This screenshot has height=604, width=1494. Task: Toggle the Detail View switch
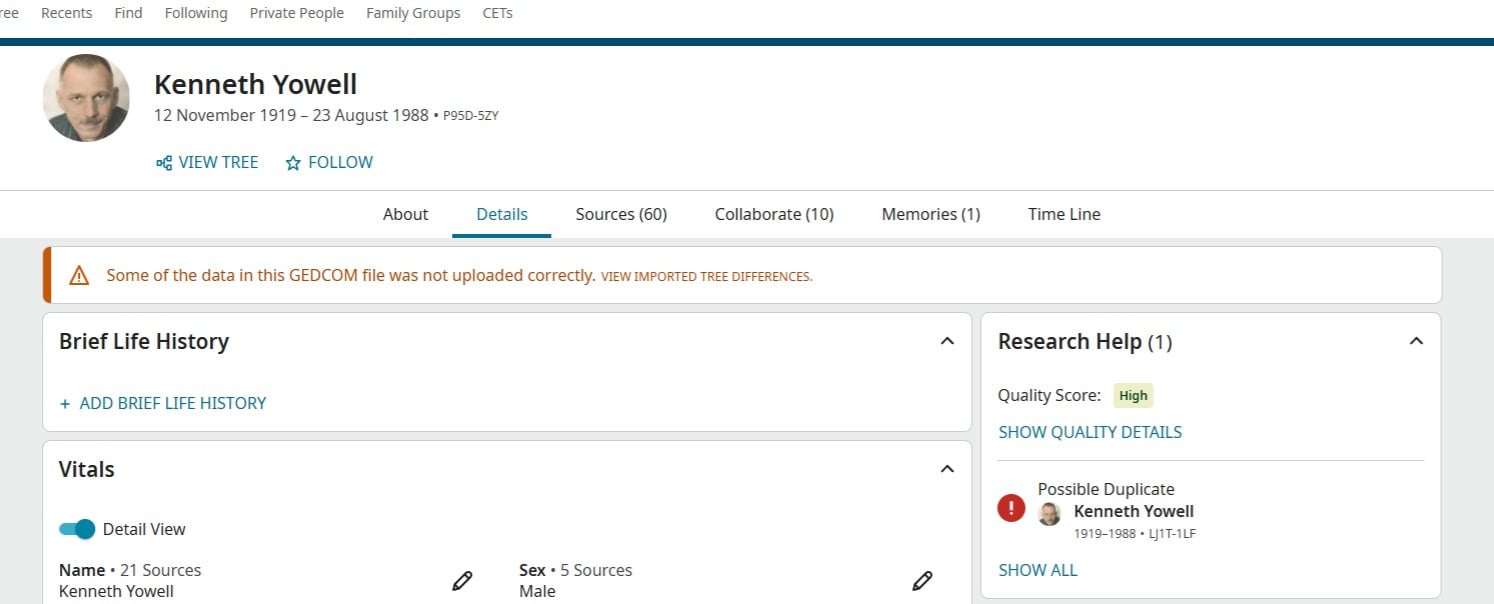click(x=77, y=529)
